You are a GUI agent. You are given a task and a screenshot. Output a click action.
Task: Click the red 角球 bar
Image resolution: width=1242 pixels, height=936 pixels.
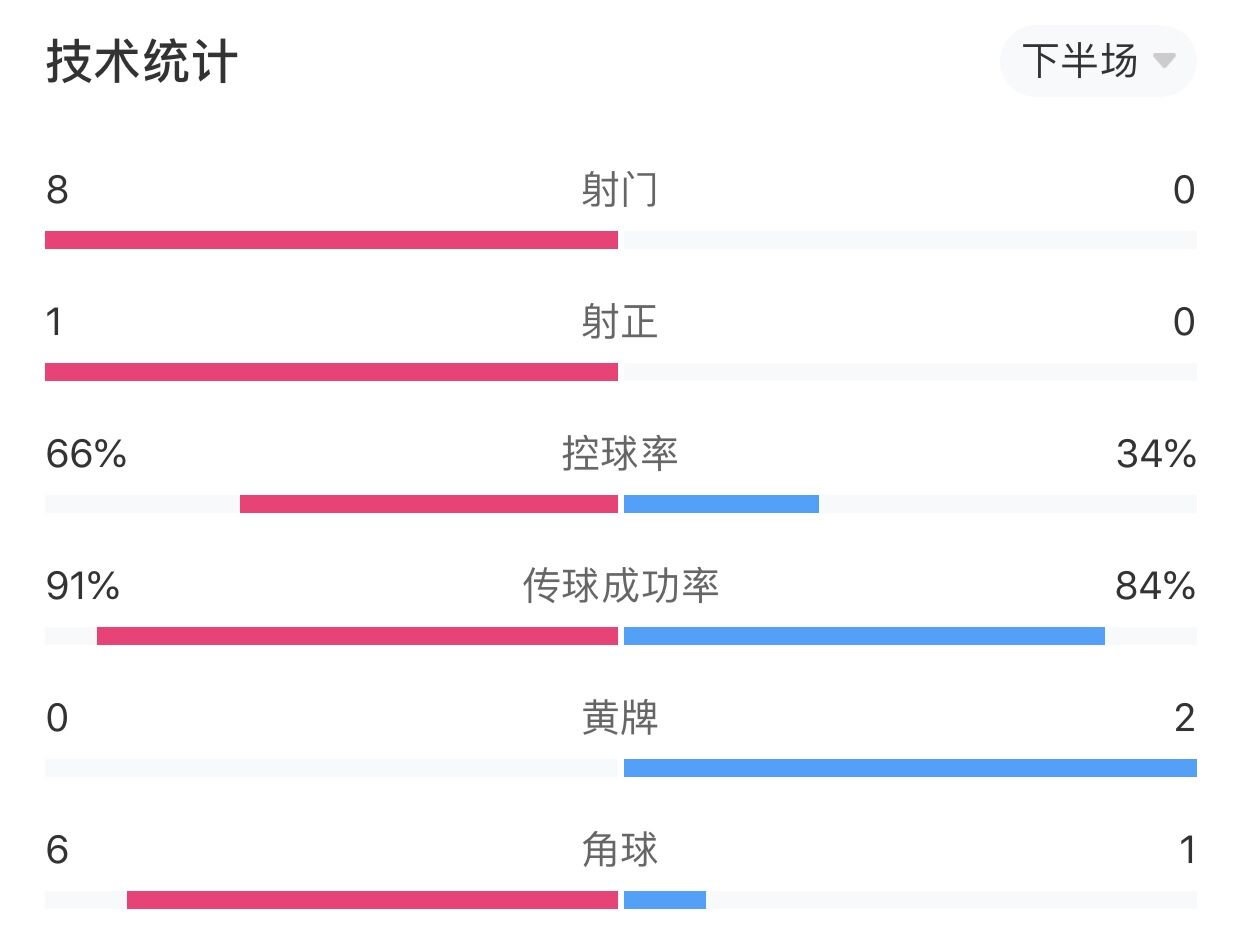(372, 900)
